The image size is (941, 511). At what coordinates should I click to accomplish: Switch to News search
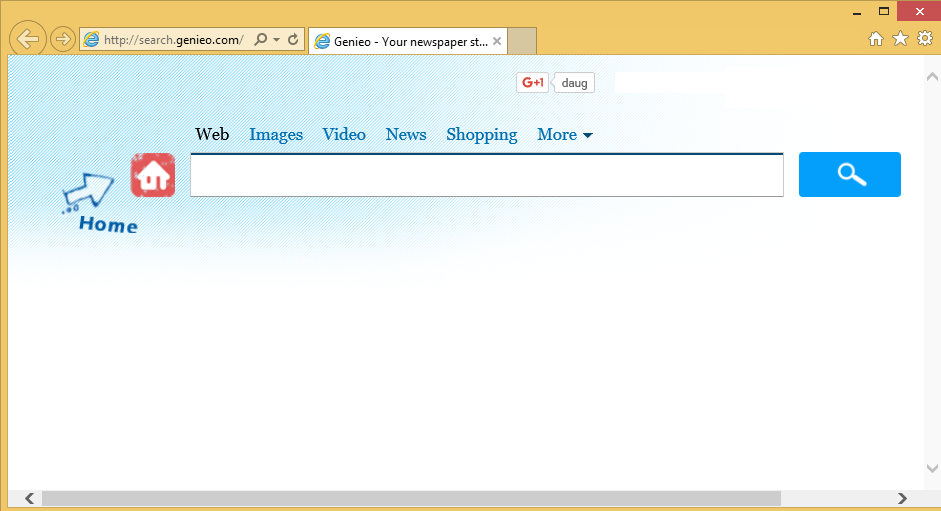point(406,135)
